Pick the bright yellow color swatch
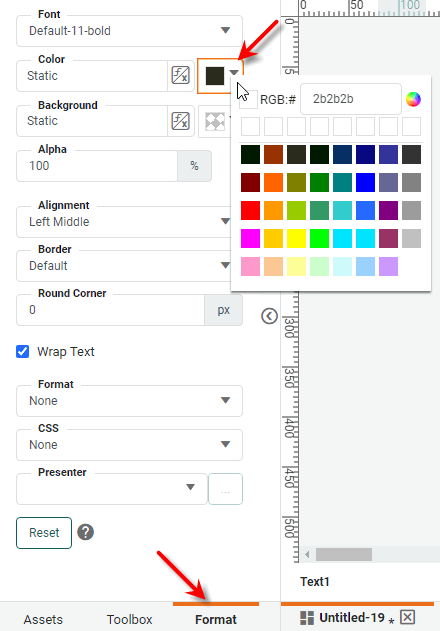 296,239
